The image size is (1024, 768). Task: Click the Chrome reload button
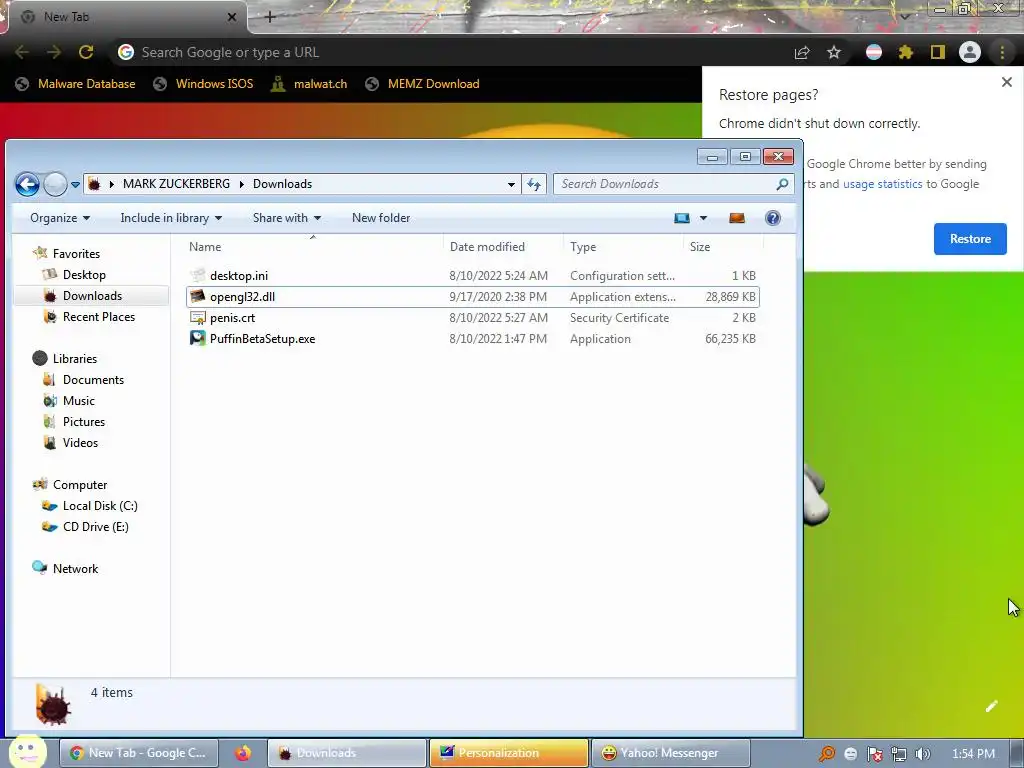click(86, 52)
